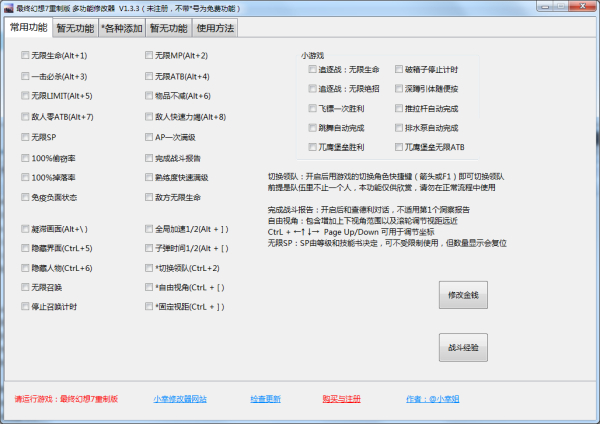Click the 战斗经验 button

(x=463, y=347)
